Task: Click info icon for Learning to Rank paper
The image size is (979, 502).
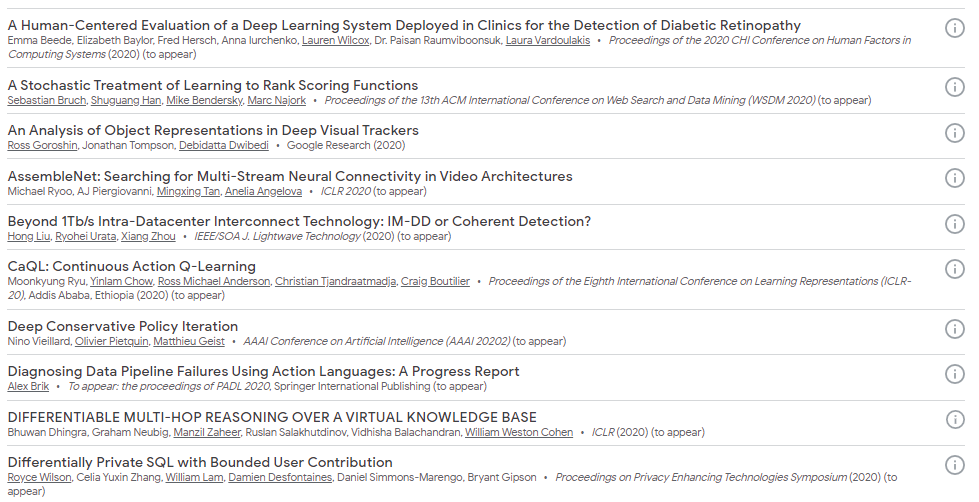Action: click(x=954, y=87)
